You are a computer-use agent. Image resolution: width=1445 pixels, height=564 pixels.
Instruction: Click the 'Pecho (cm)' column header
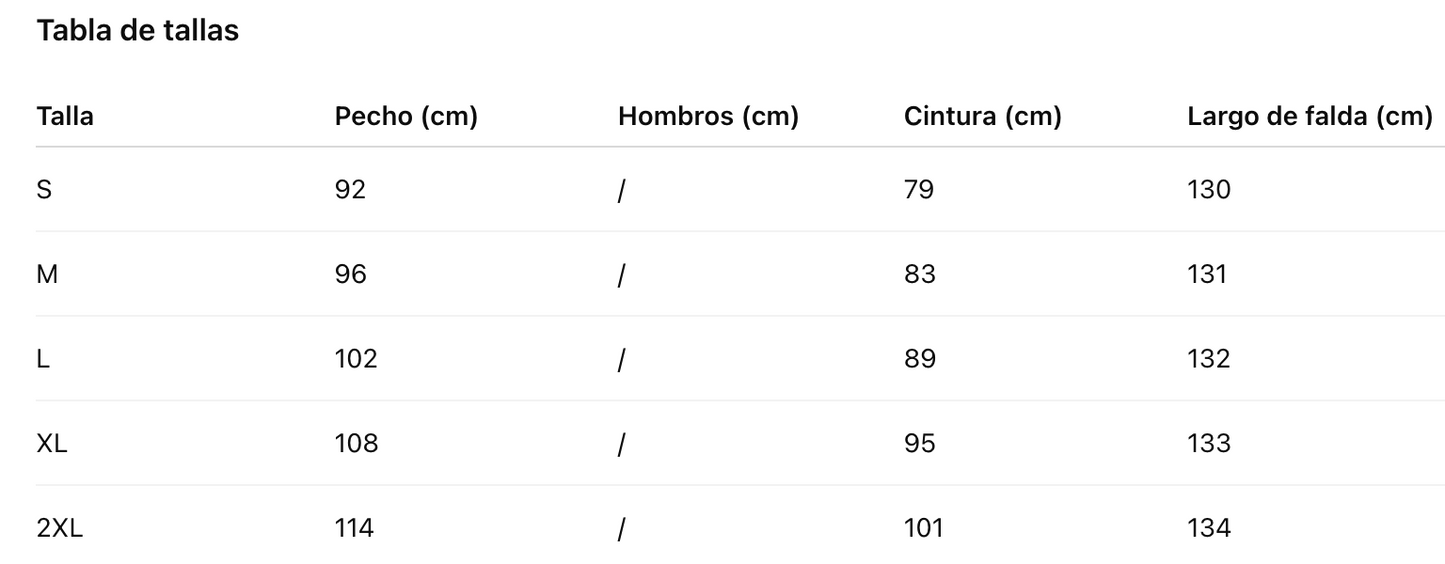point(406,117)
